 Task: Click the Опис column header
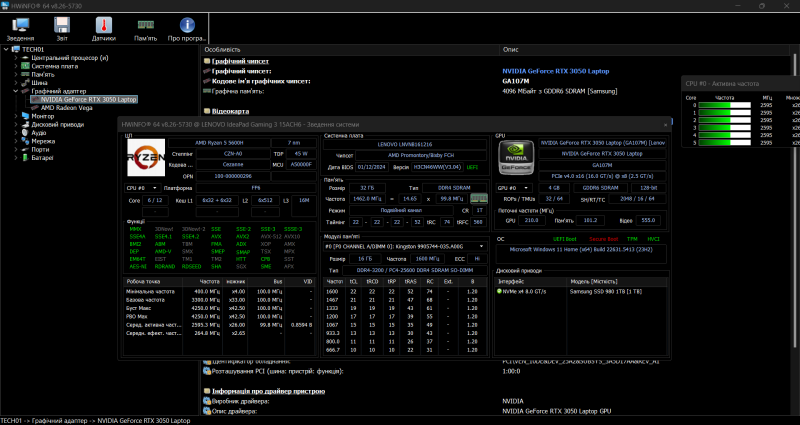512,48
